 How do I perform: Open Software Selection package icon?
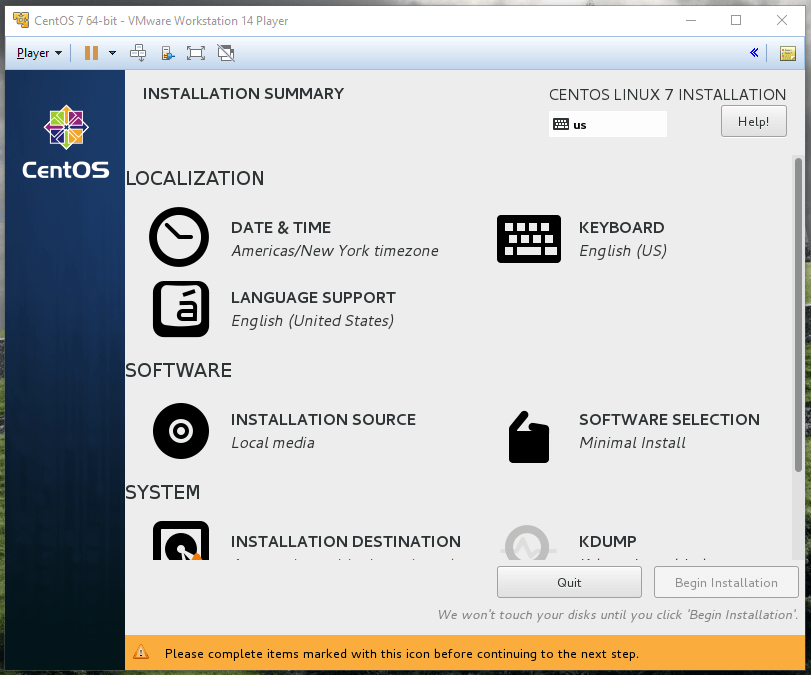click(x=529, y=437)
